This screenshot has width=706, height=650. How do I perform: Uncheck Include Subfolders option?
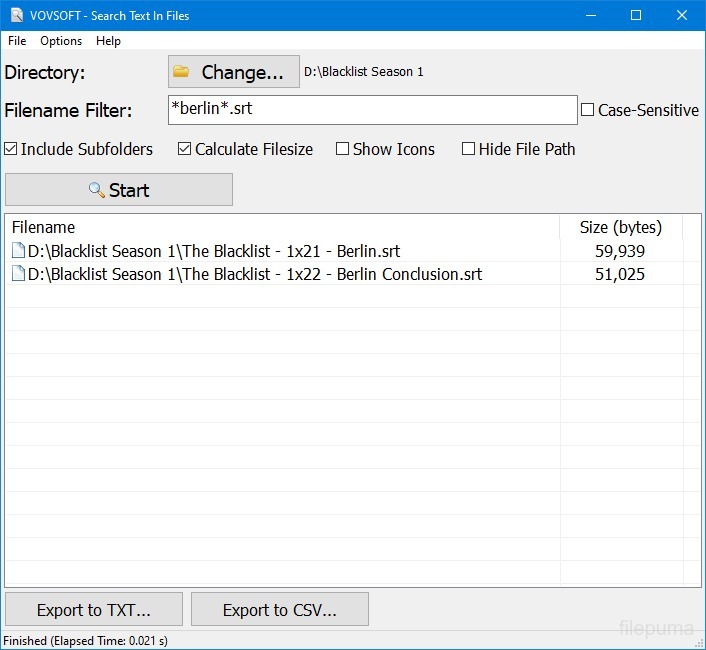11,149
